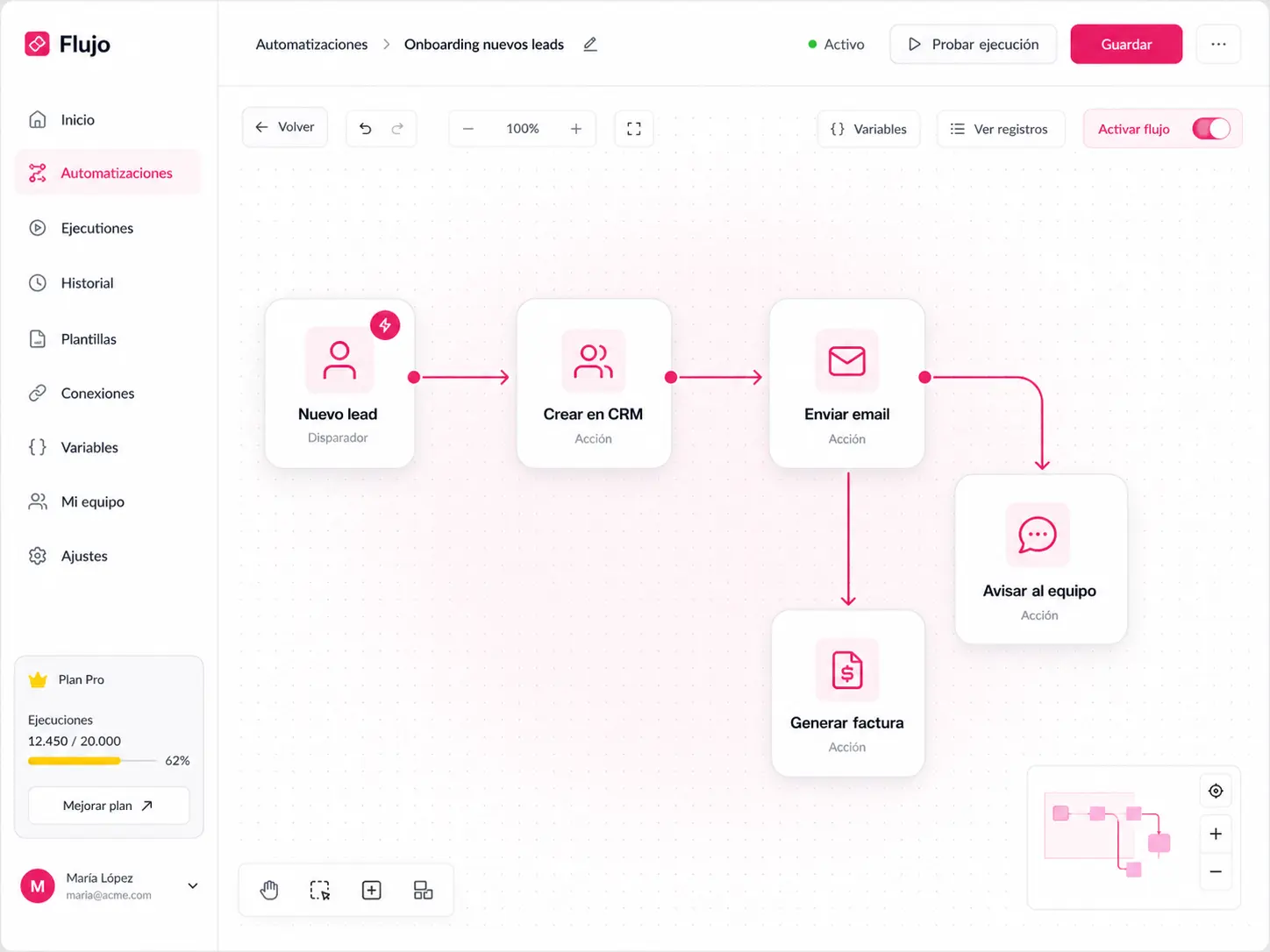Click the Automatizaciones breadcrumb link
Image resolution: width=1270 pixels, height=952 pixels.
[x=311, y=44]
